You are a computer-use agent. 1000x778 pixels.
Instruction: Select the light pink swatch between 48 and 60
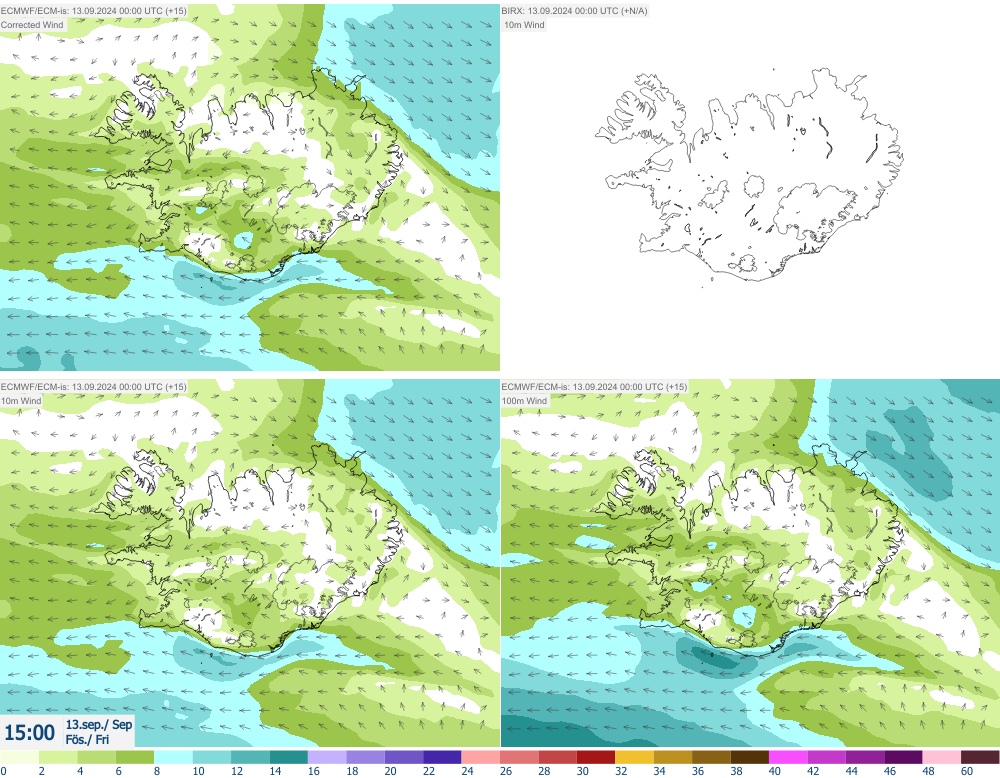[941, 757]
